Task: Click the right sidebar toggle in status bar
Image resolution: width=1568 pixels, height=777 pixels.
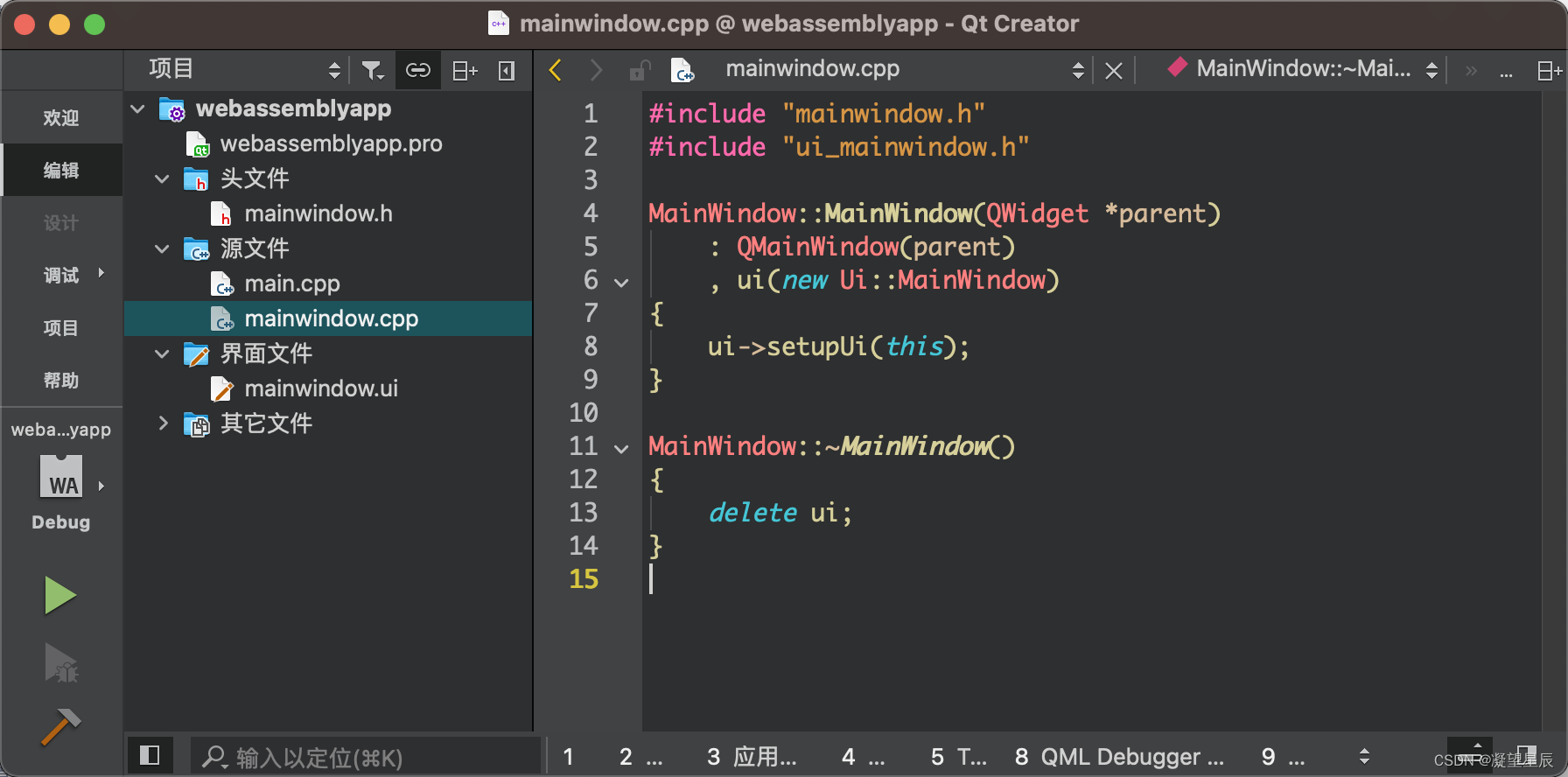Action: (x=1527, y=754)
